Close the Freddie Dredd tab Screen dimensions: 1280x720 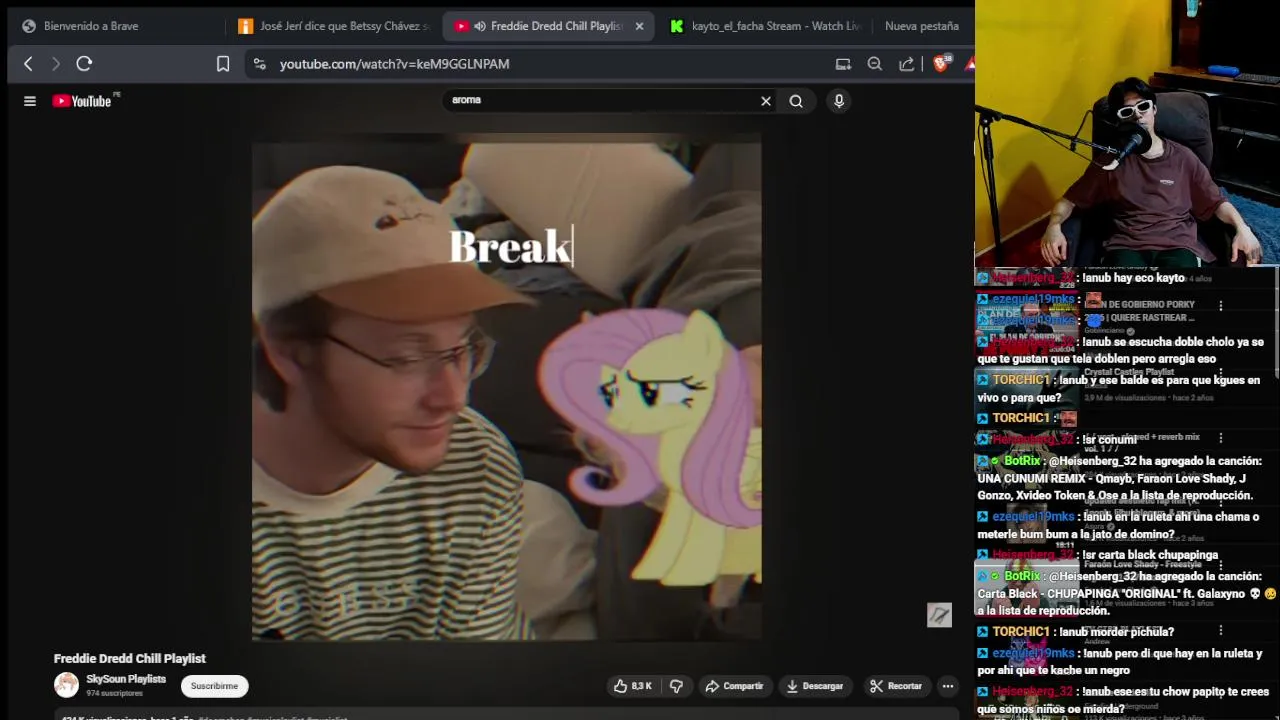point(640,26)
